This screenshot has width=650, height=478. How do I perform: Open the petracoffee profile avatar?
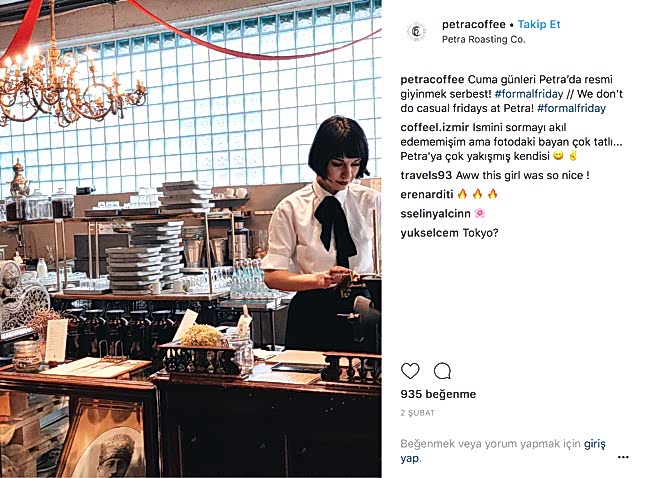(416, 31)
